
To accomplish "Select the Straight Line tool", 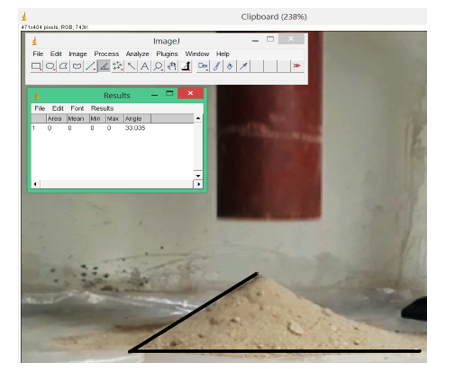I will (90, 66).
